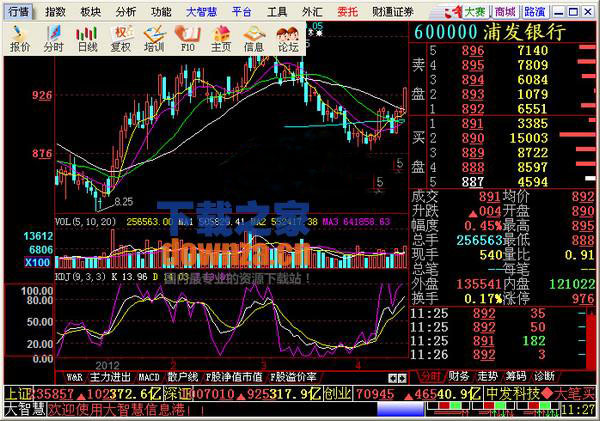Click the X100 volume unit label

pos(37,263)
